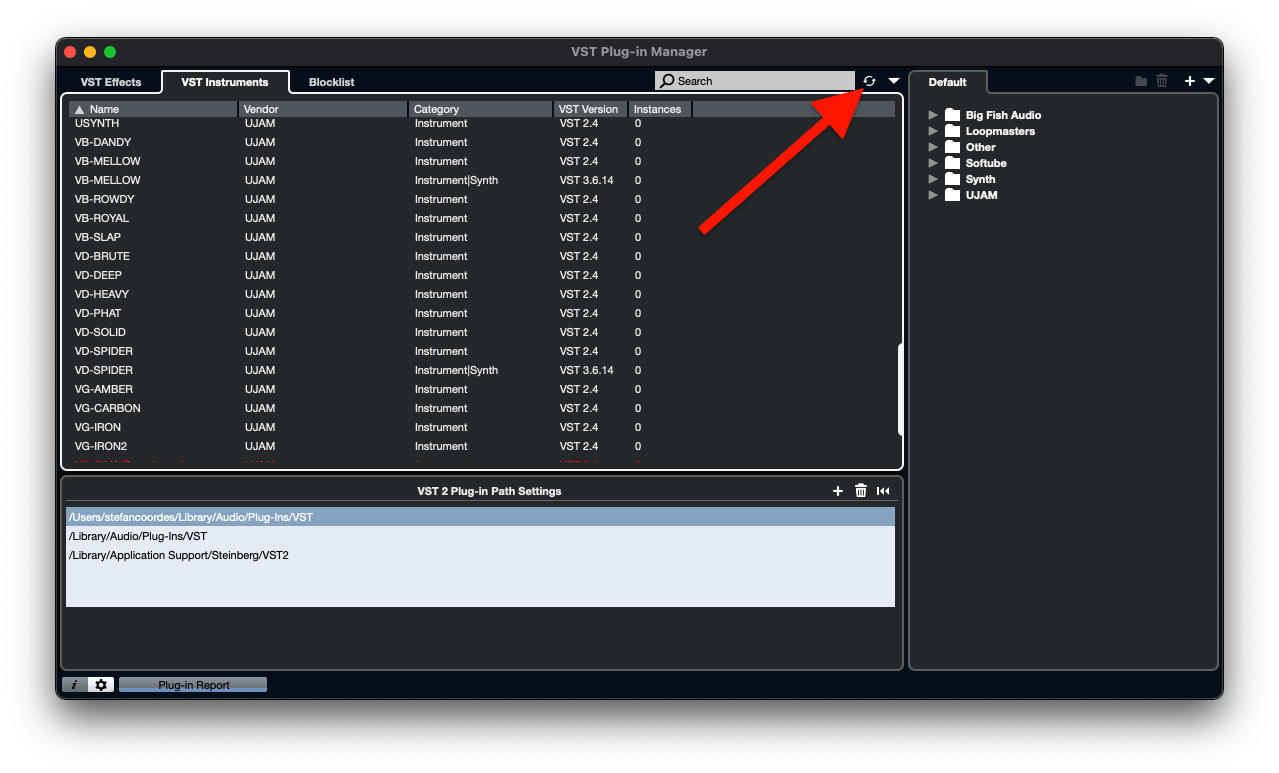Toggle the plug-in information 'i' button
This screenshot has height=773, width=1279.
click(75, 685)
